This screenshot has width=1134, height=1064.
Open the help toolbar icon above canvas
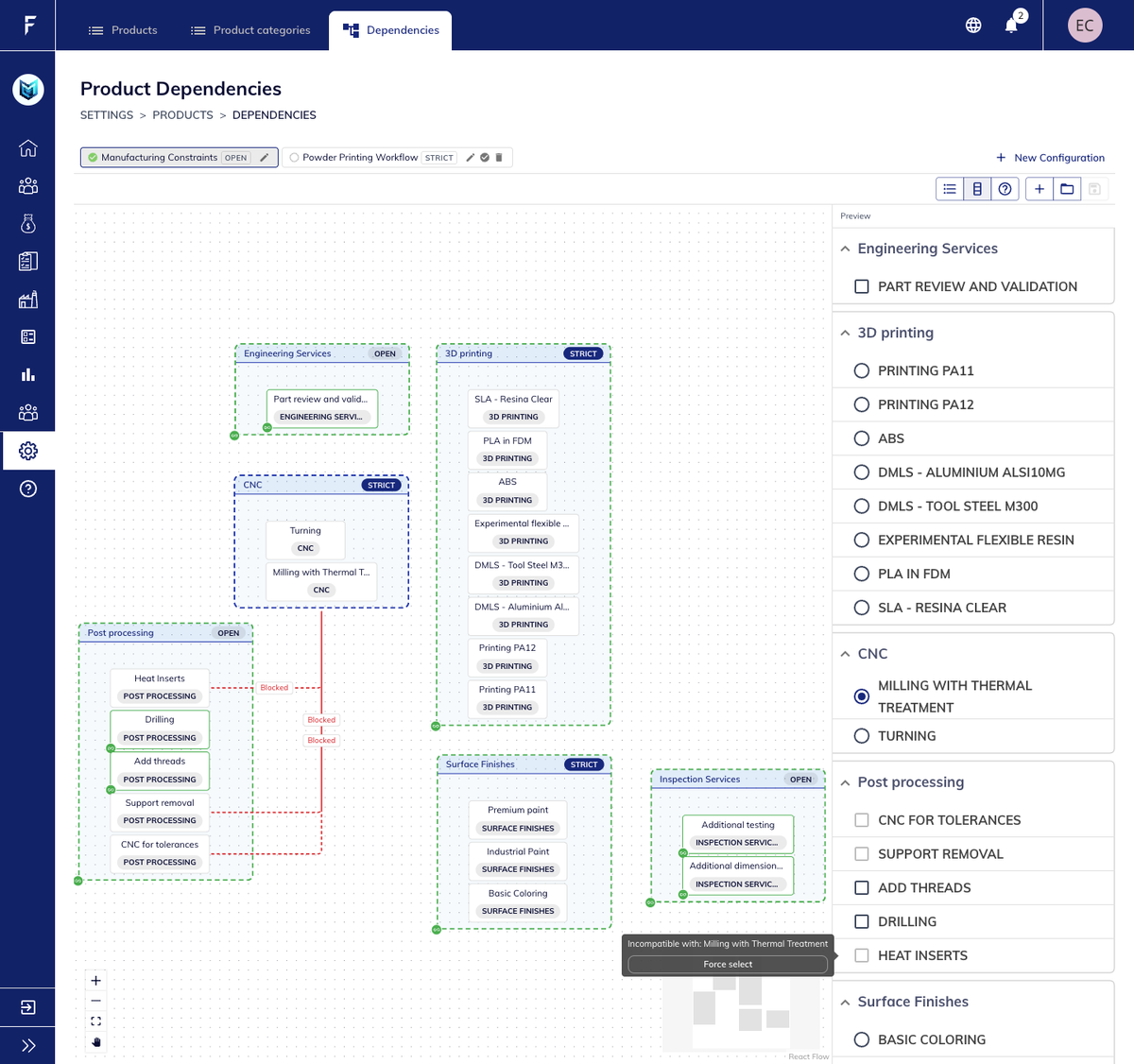point(1005,189)
